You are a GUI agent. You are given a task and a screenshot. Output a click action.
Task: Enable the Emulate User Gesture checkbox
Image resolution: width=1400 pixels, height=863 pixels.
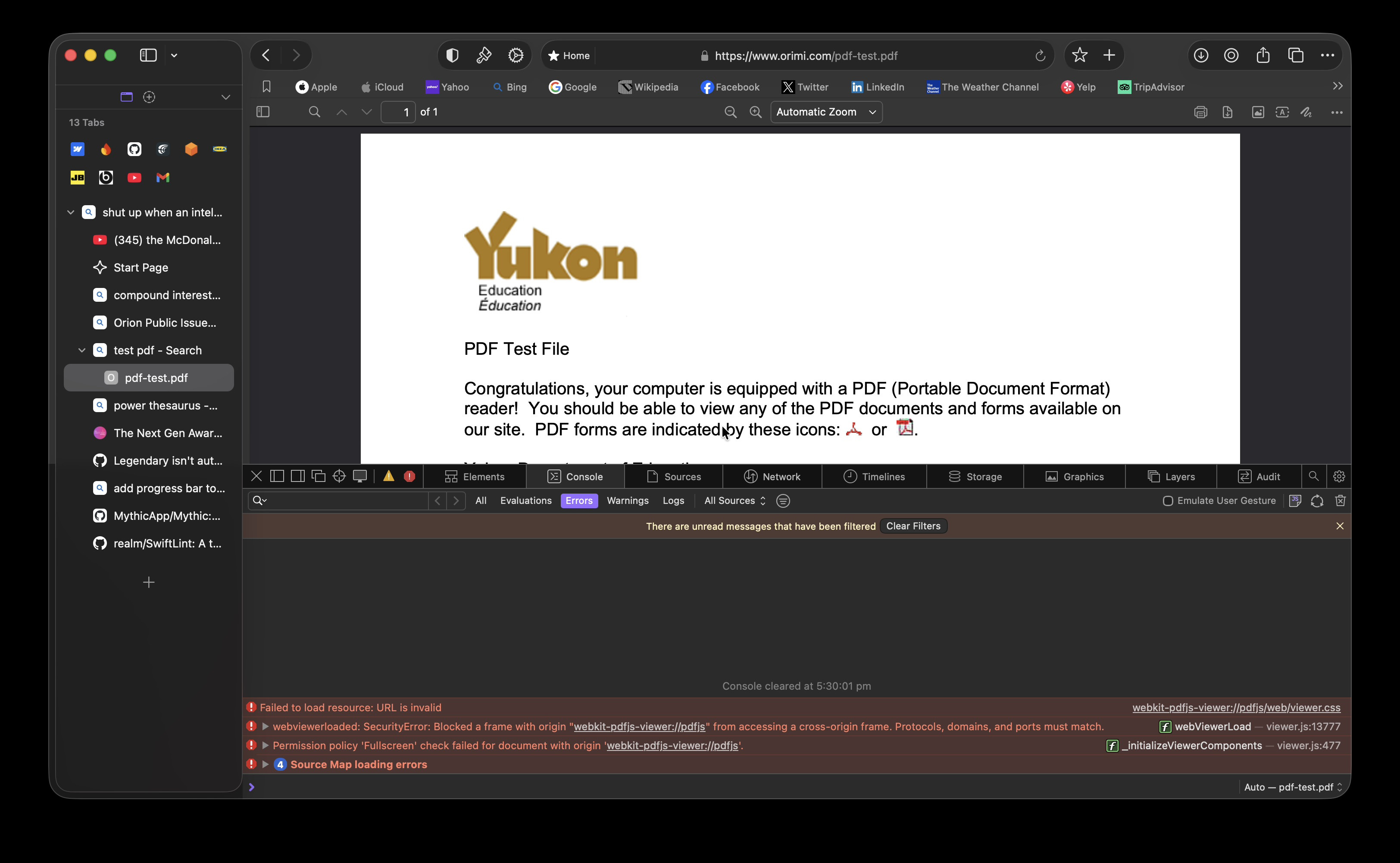pos(1168,500)
